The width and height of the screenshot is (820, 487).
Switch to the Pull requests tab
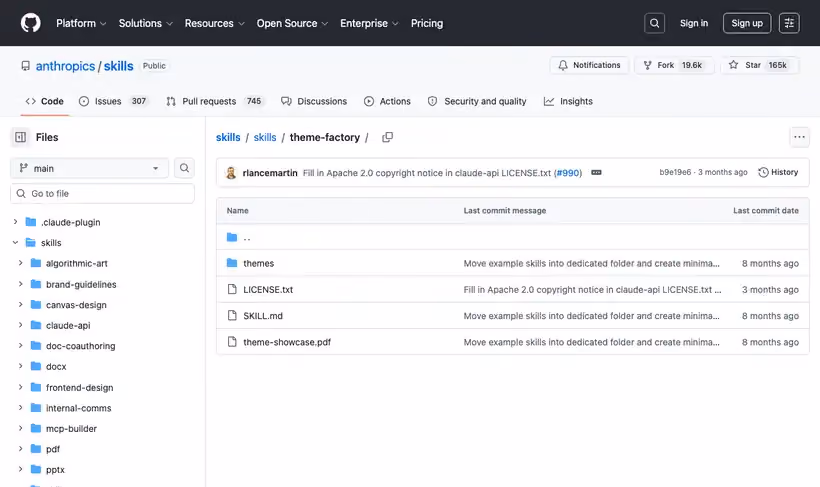[x=214, y=101]
